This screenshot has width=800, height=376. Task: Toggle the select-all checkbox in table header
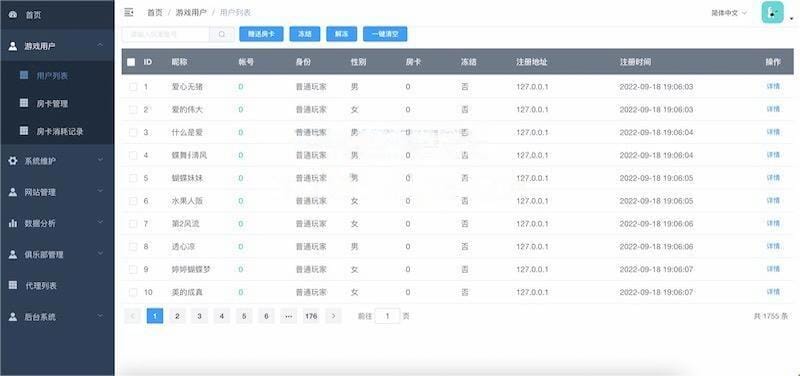[x=131, y=62]
